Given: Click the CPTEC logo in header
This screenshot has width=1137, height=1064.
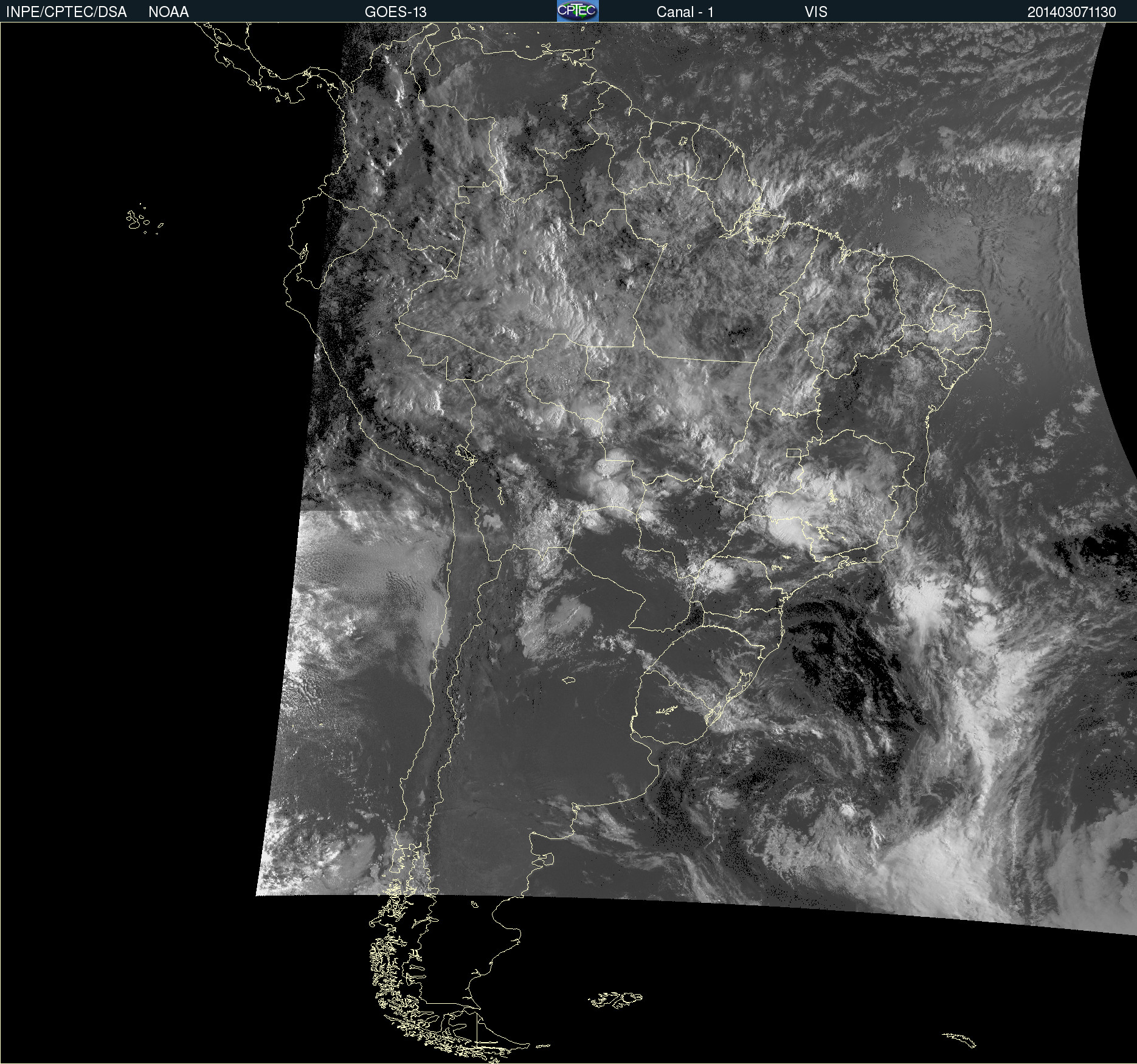Looking at the screenshot, I should click(578, 11).
